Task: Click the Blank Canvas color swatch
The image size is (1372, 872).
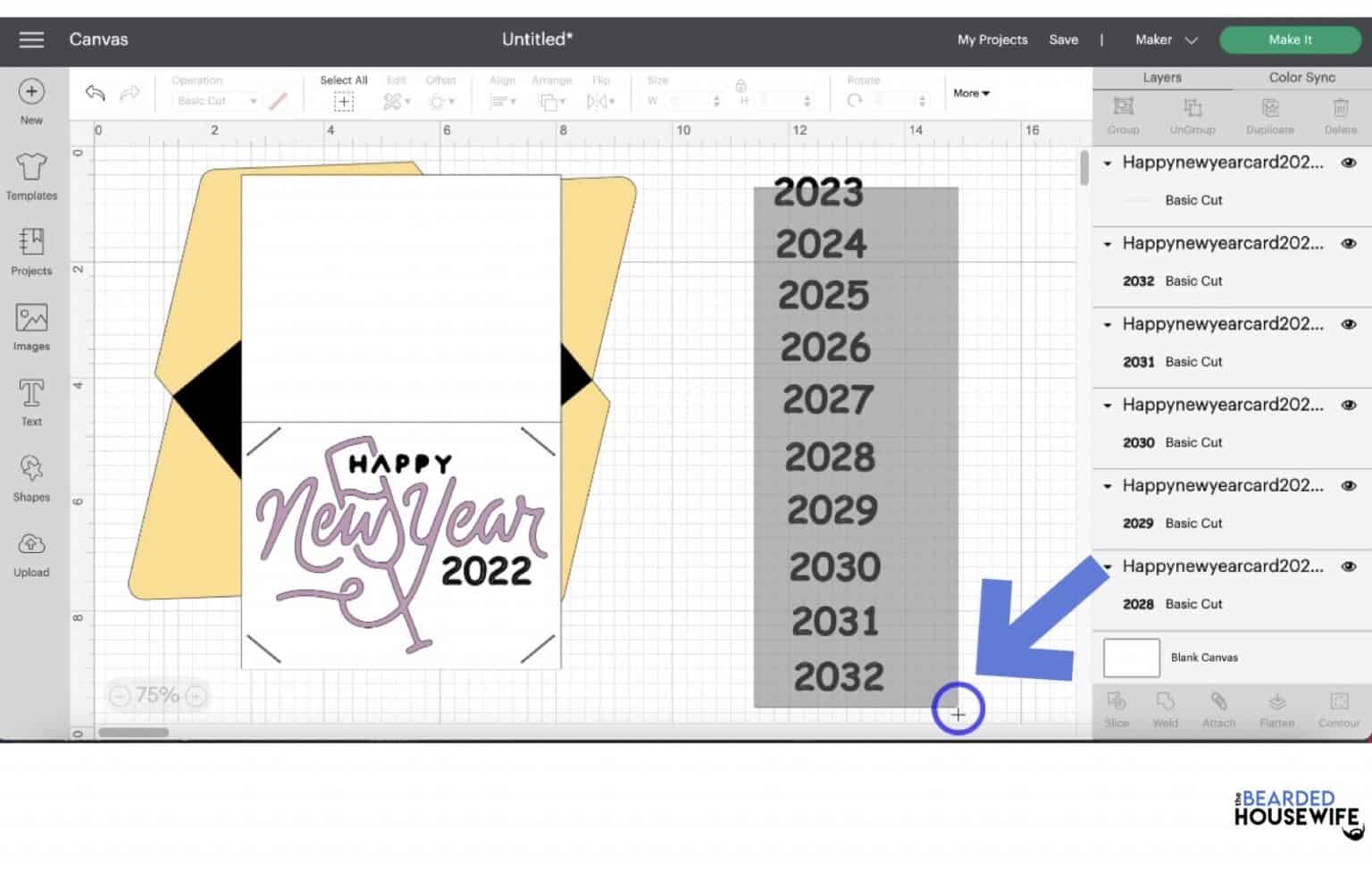Action: 1131,657
